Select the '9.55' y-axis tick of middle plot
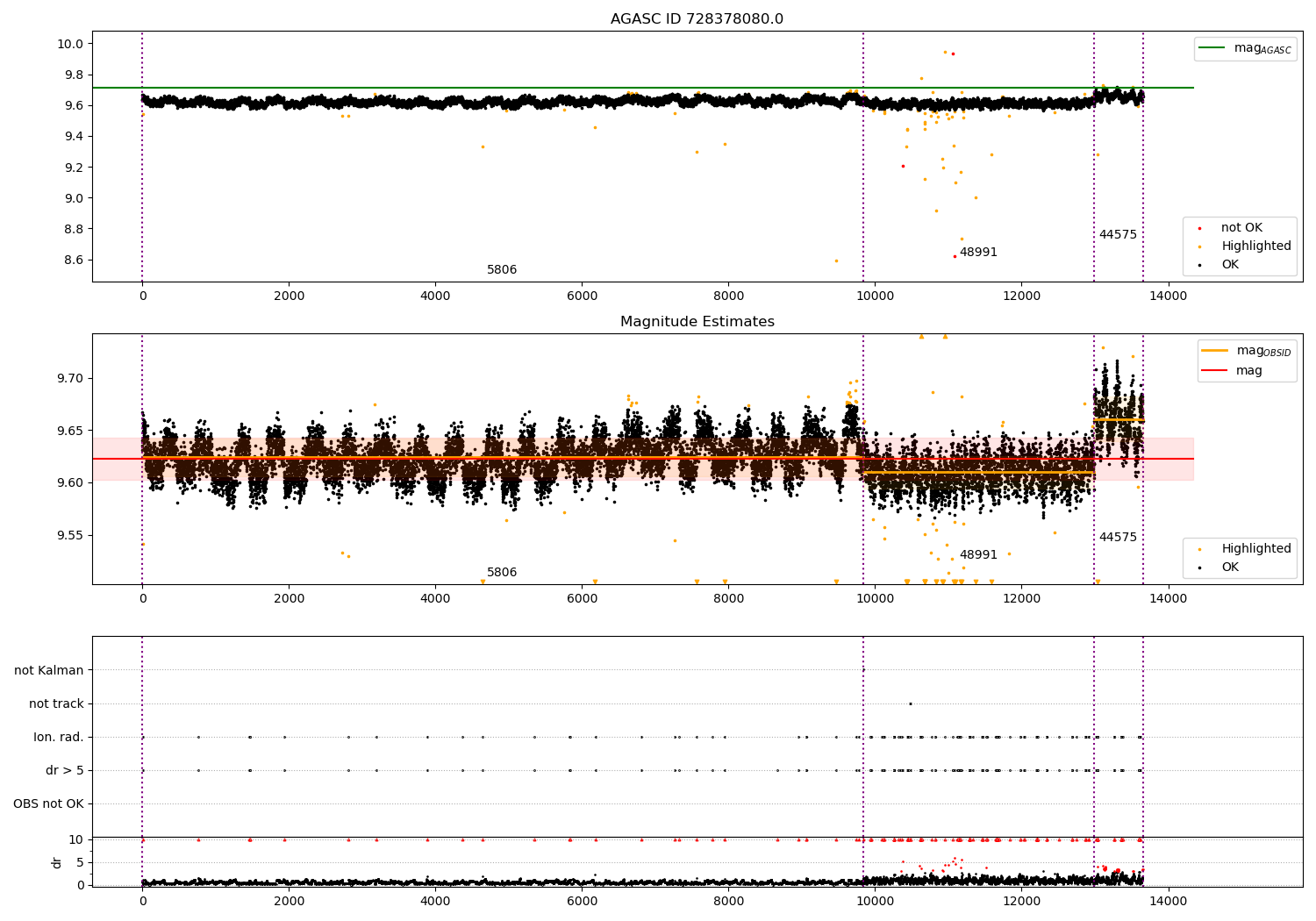 [x=71, y=536]
